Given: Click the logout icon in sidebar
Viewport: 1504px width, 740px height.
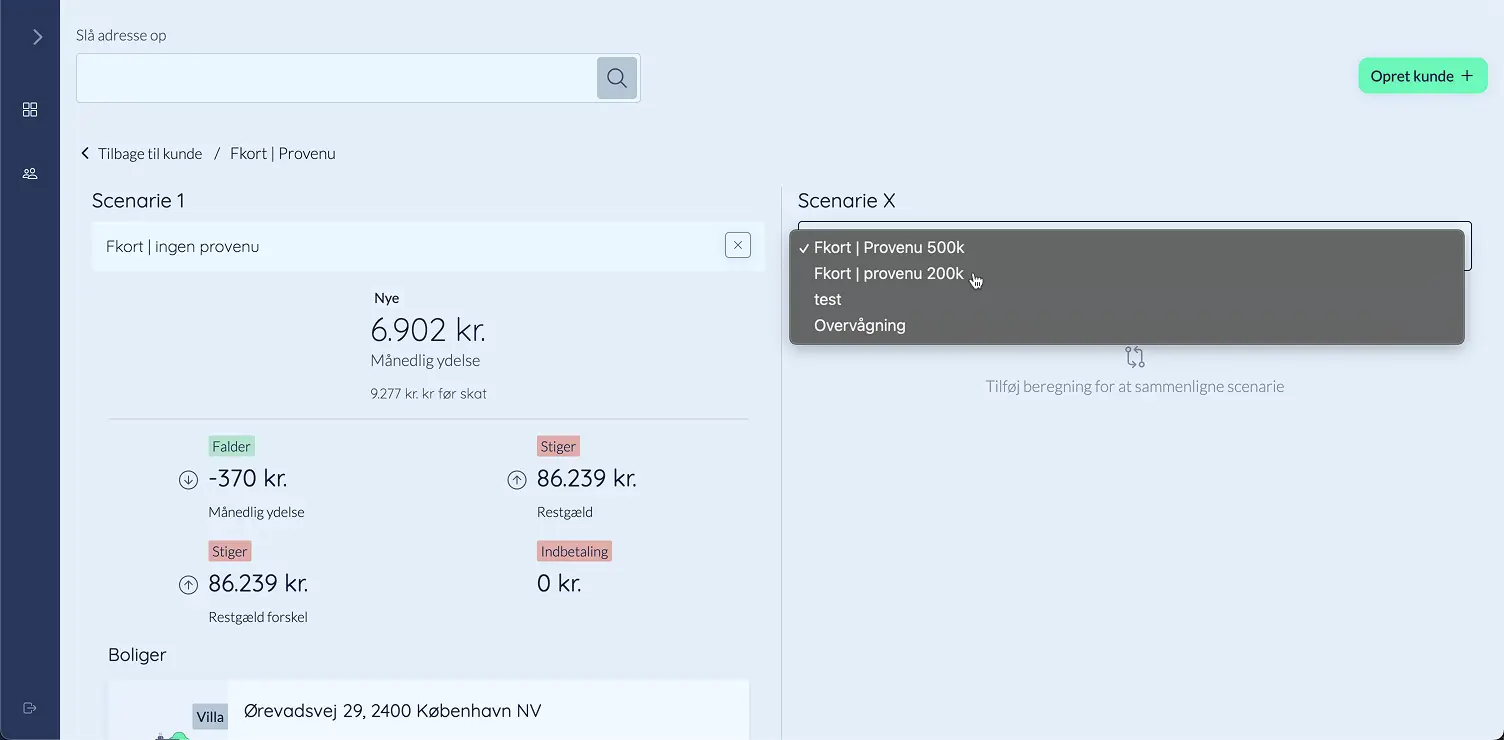Looking at the screenshot, I should (30, 708).
